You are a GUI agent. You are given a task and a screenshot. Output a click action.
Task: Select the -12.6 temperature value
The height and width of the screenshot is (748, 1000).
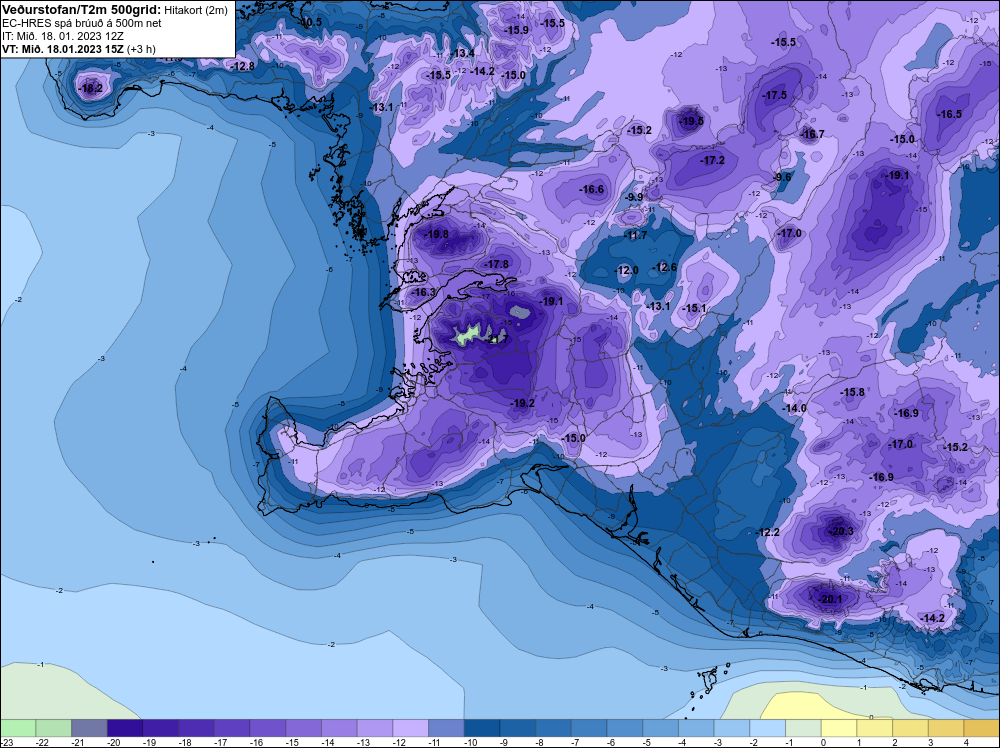[x=665, y=267]
